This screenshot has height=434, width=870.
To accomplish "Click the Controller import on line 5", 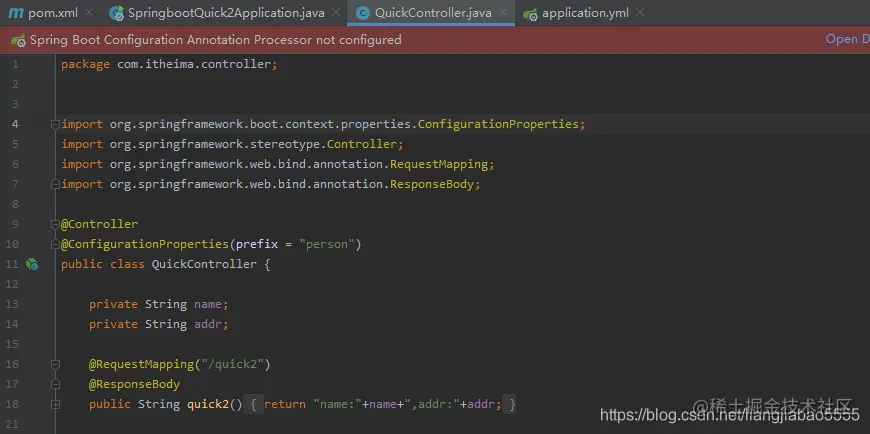I will 362,144.
